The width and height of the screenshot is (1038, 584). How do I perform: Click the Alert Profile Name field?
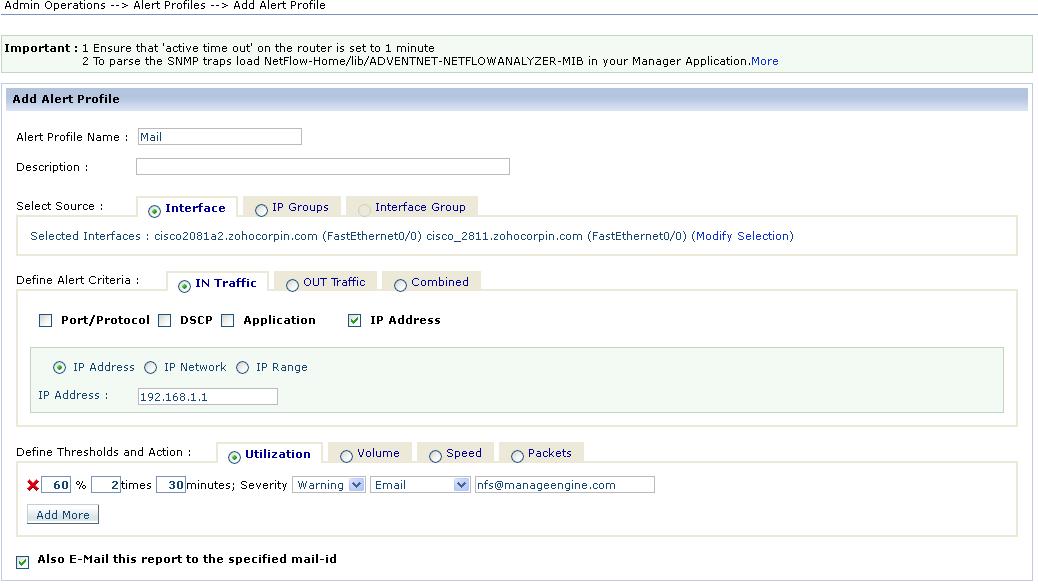[220, 136]
